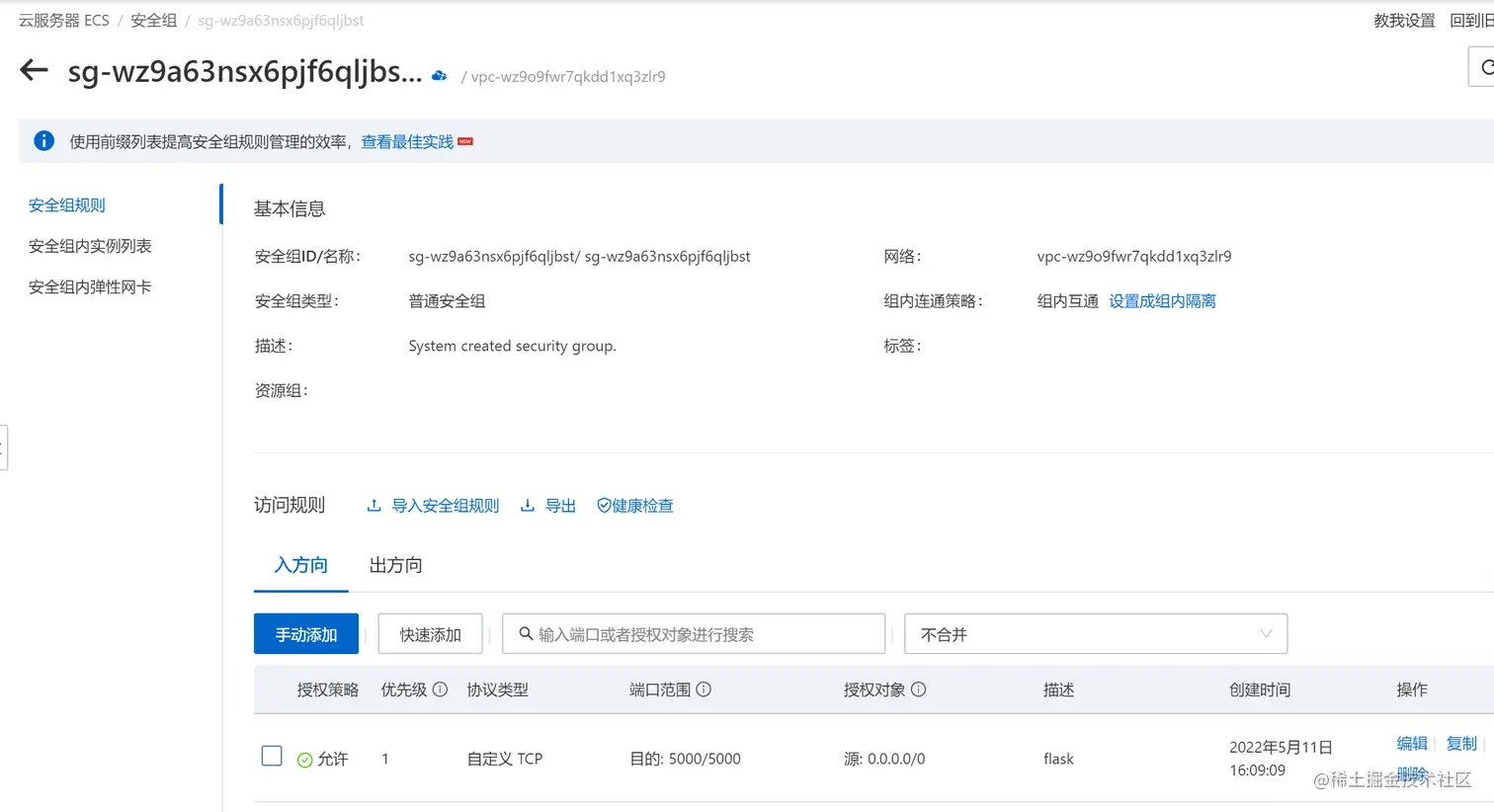Tick the checkbox for the flask rule row
1494x812 pixels.
272,756
